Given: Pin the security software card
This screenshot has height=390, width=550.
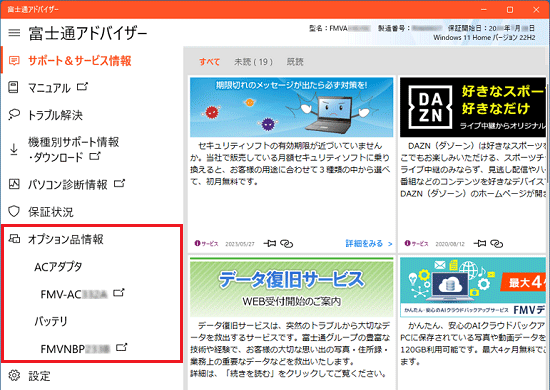Looking at the screenshot, I should 270,243.
